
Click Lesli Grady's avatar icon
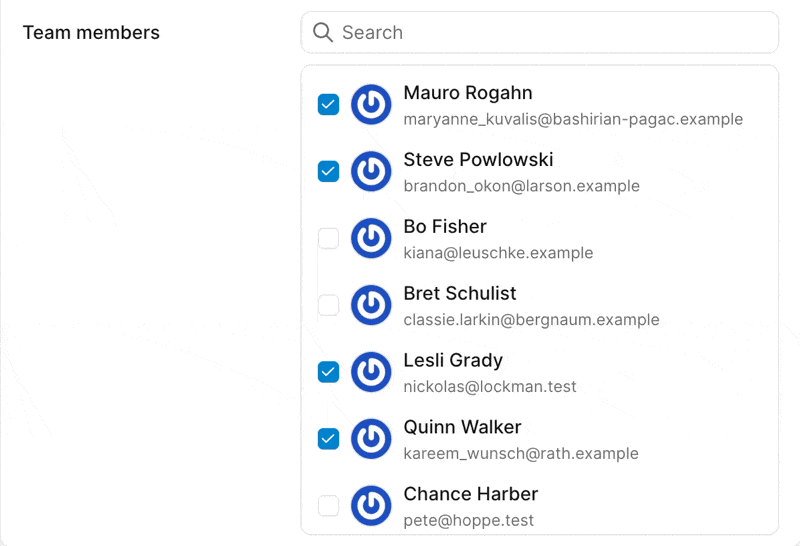(x=371, y=372)
